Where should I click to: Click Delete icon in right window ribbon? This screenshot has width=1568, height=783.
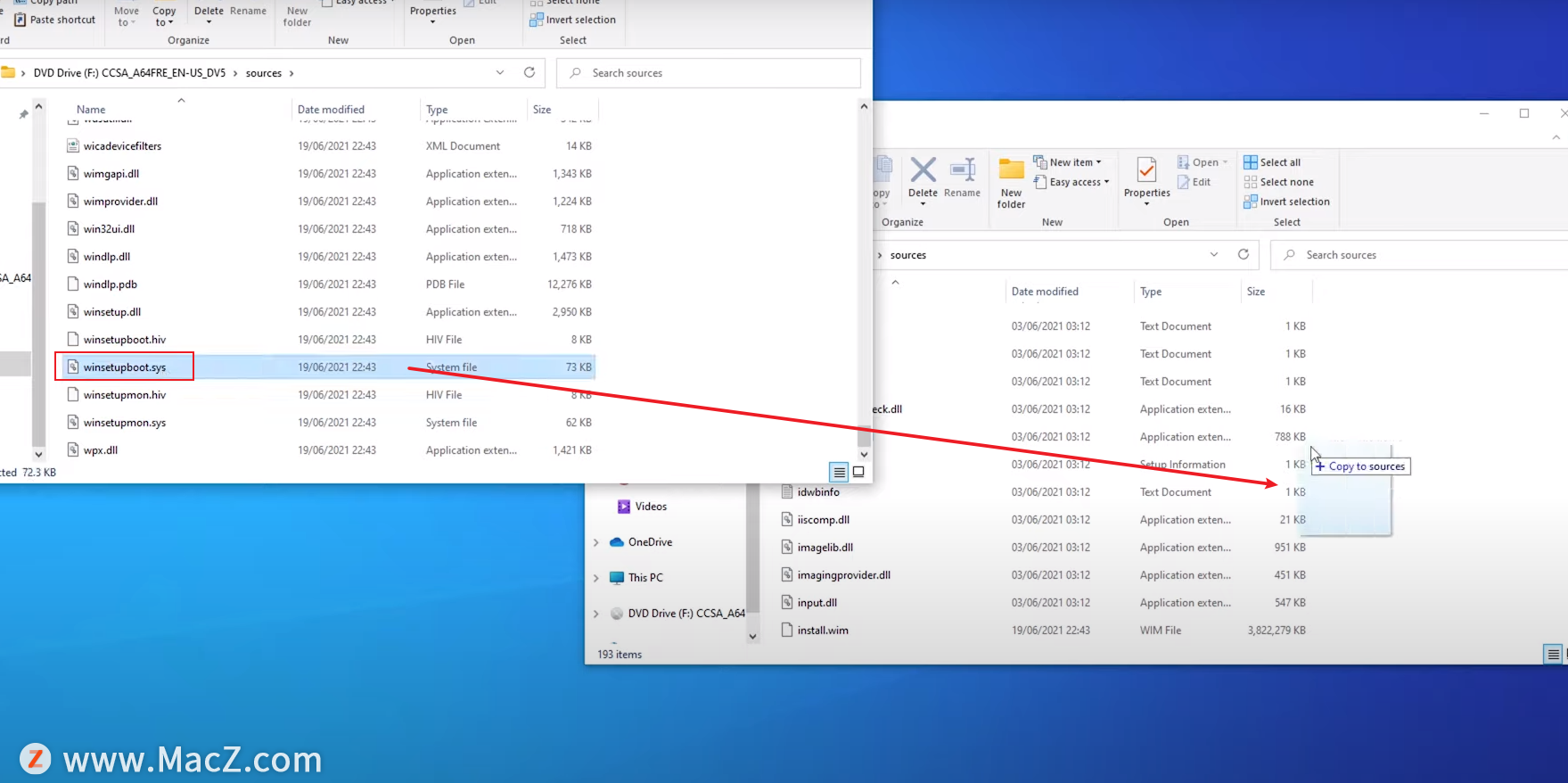923,169
